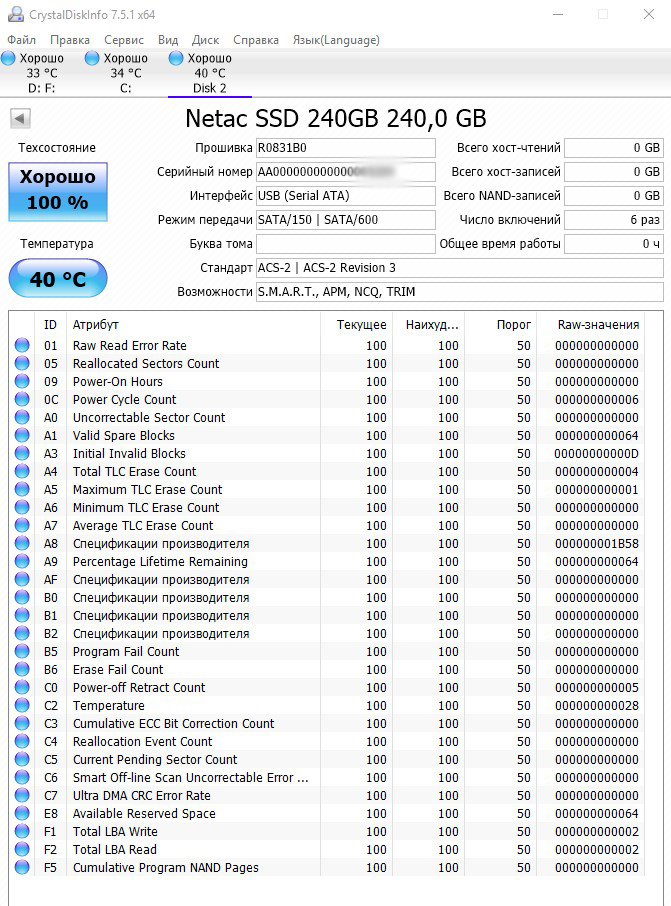
Task: Click status icon for Total TLC Erase Count
Action: point(22,471)
